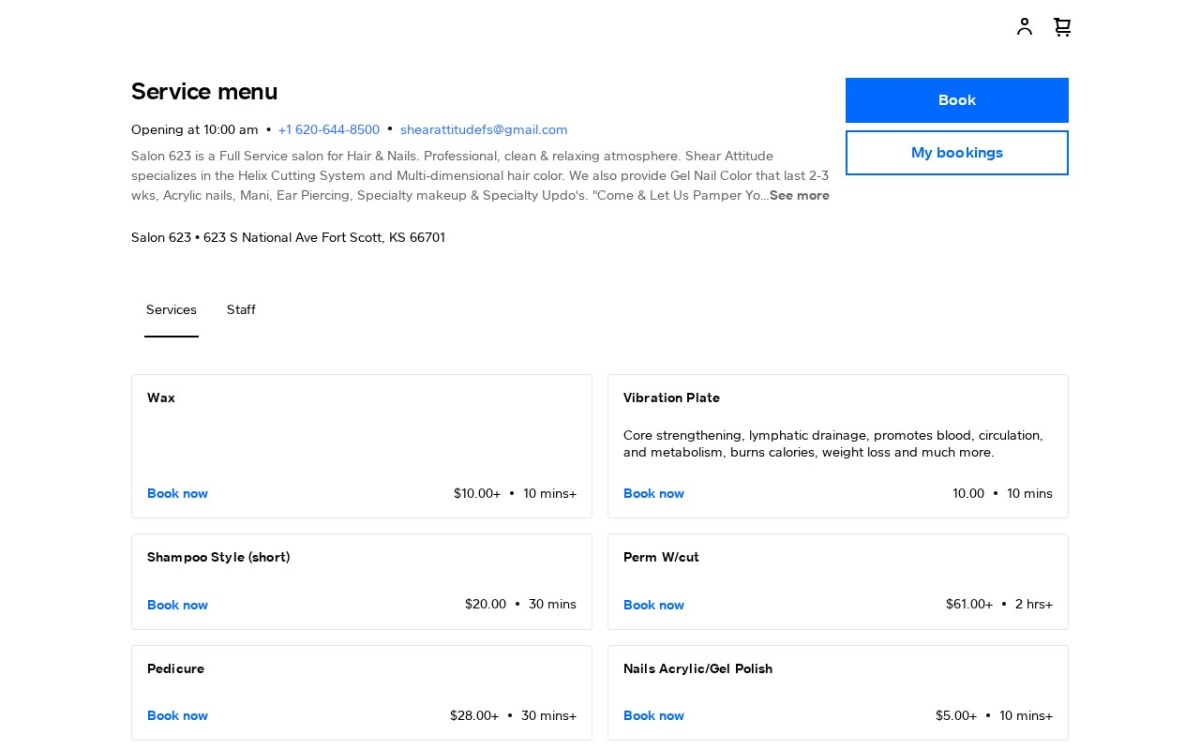Select the Vibration Plate service title

click(x=671, y=398)
